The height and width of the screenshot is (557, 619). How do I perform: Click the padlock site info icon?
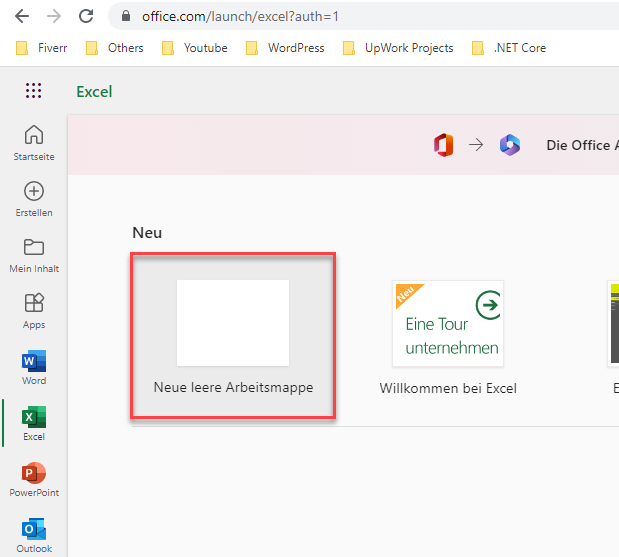(x=126, y=16)
